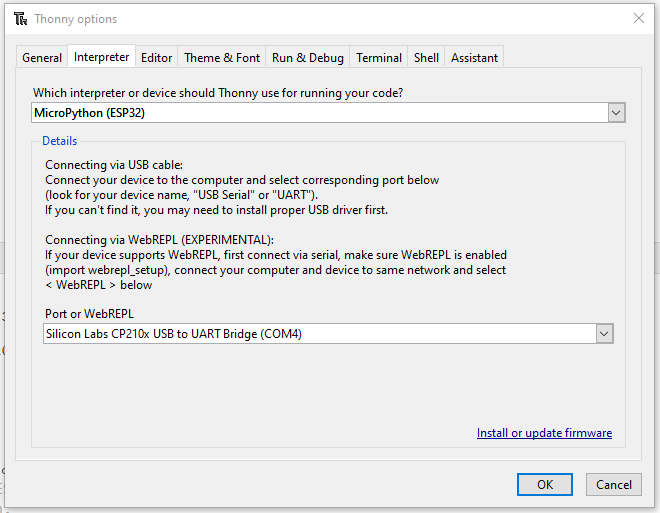Show the Shell tab settings
Image resolution: width=660 pixels, height=513 pixels.
pyautogui.click(x=426, y=58)
